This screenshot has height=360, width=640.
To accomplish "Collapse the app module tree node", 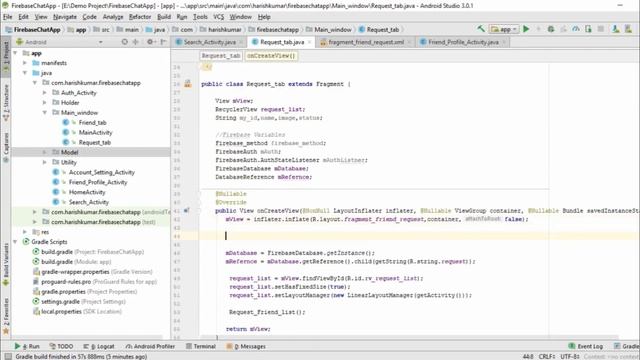I will (15, 53).
